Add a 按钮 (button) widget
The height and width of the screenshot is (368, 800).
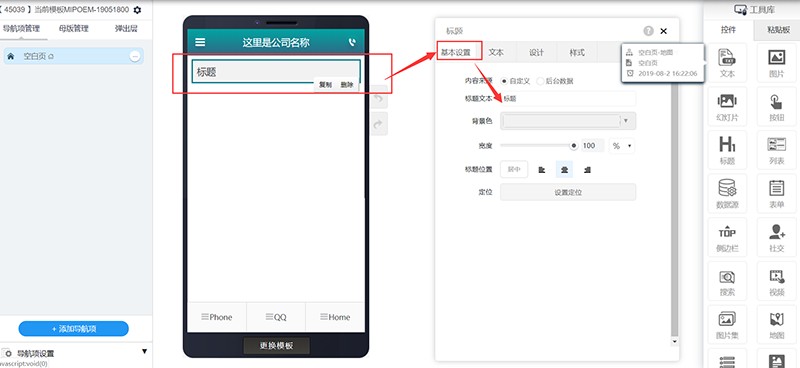coord(777,107)
